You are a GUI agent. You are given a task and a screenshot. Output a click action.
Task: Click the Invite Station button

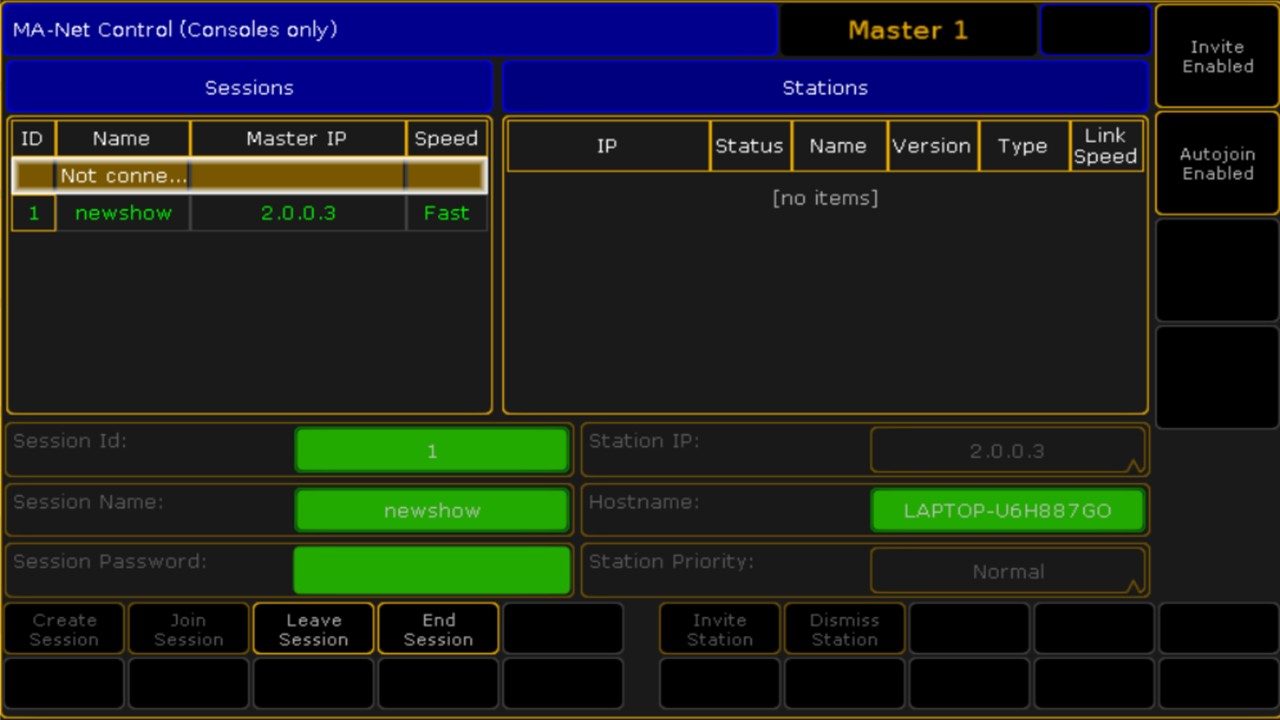click(x=719, y=629)
